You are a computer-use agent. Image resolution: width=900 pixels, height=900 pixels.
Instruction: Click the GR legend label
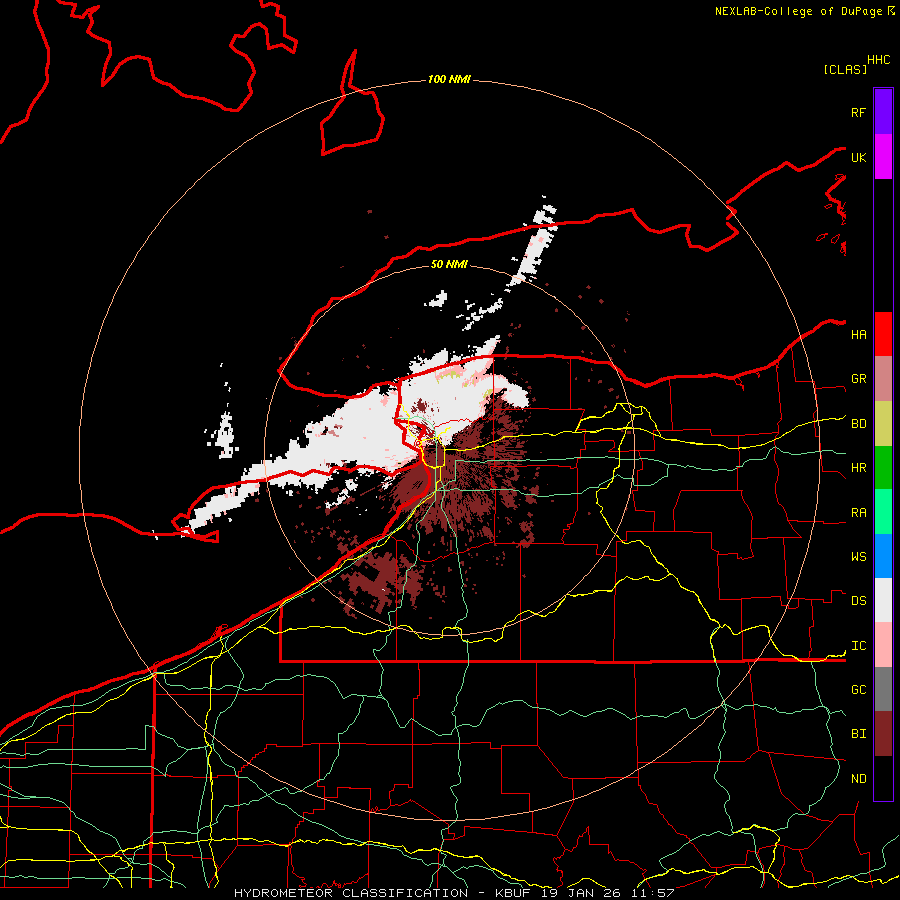click(859, 379)
